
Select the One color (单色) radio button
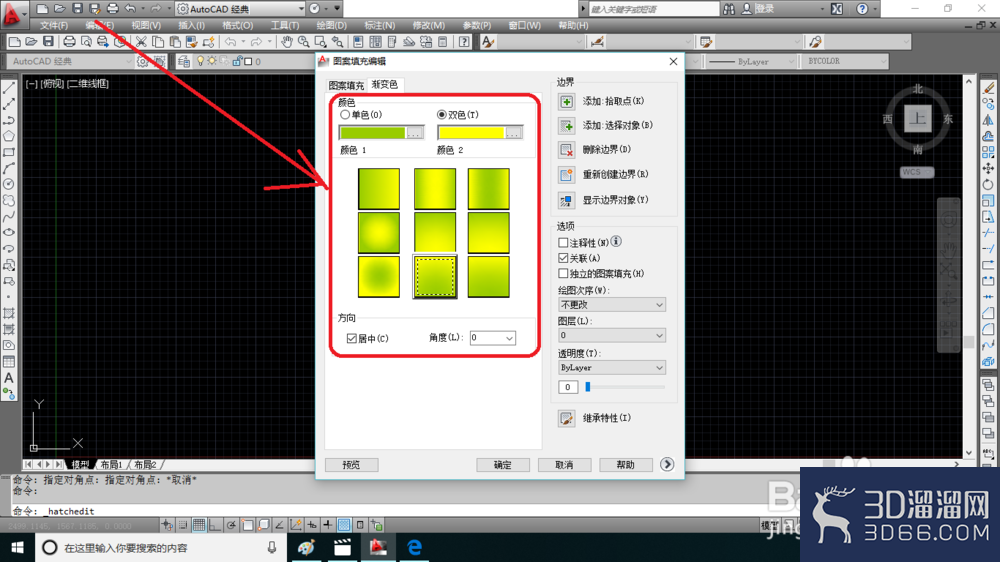[345, 115]
